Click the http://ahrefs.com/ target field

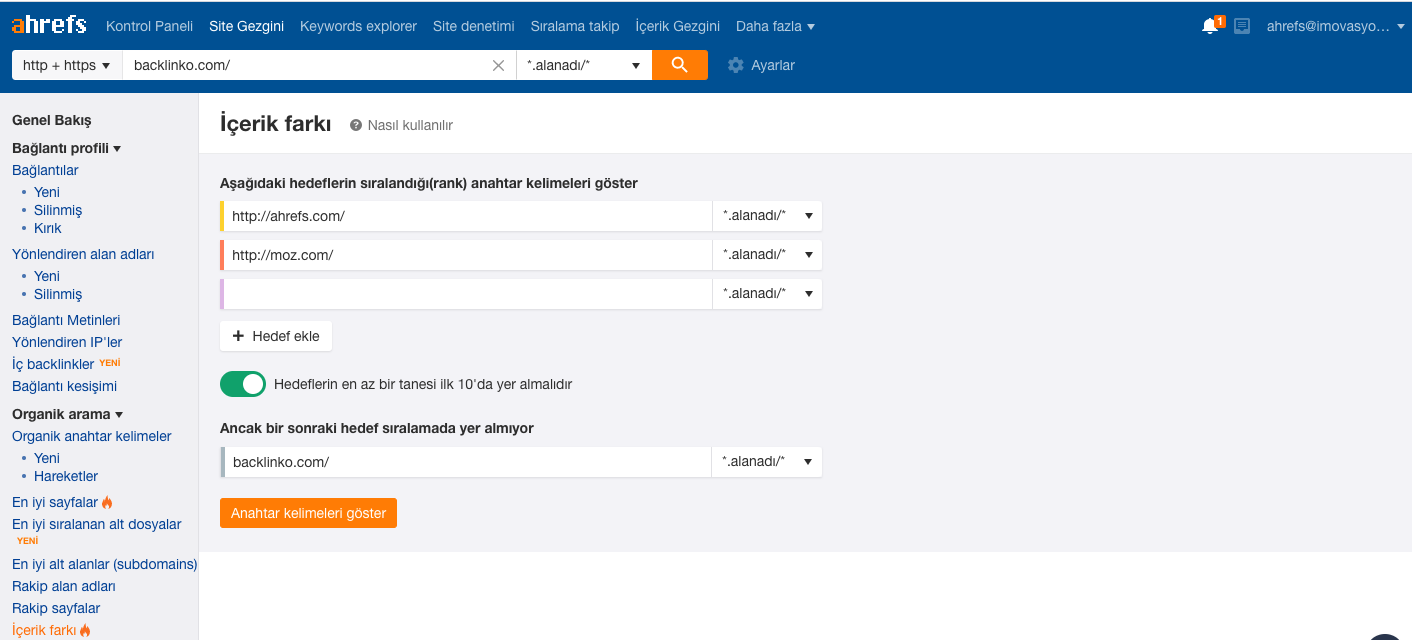point(468,216)
